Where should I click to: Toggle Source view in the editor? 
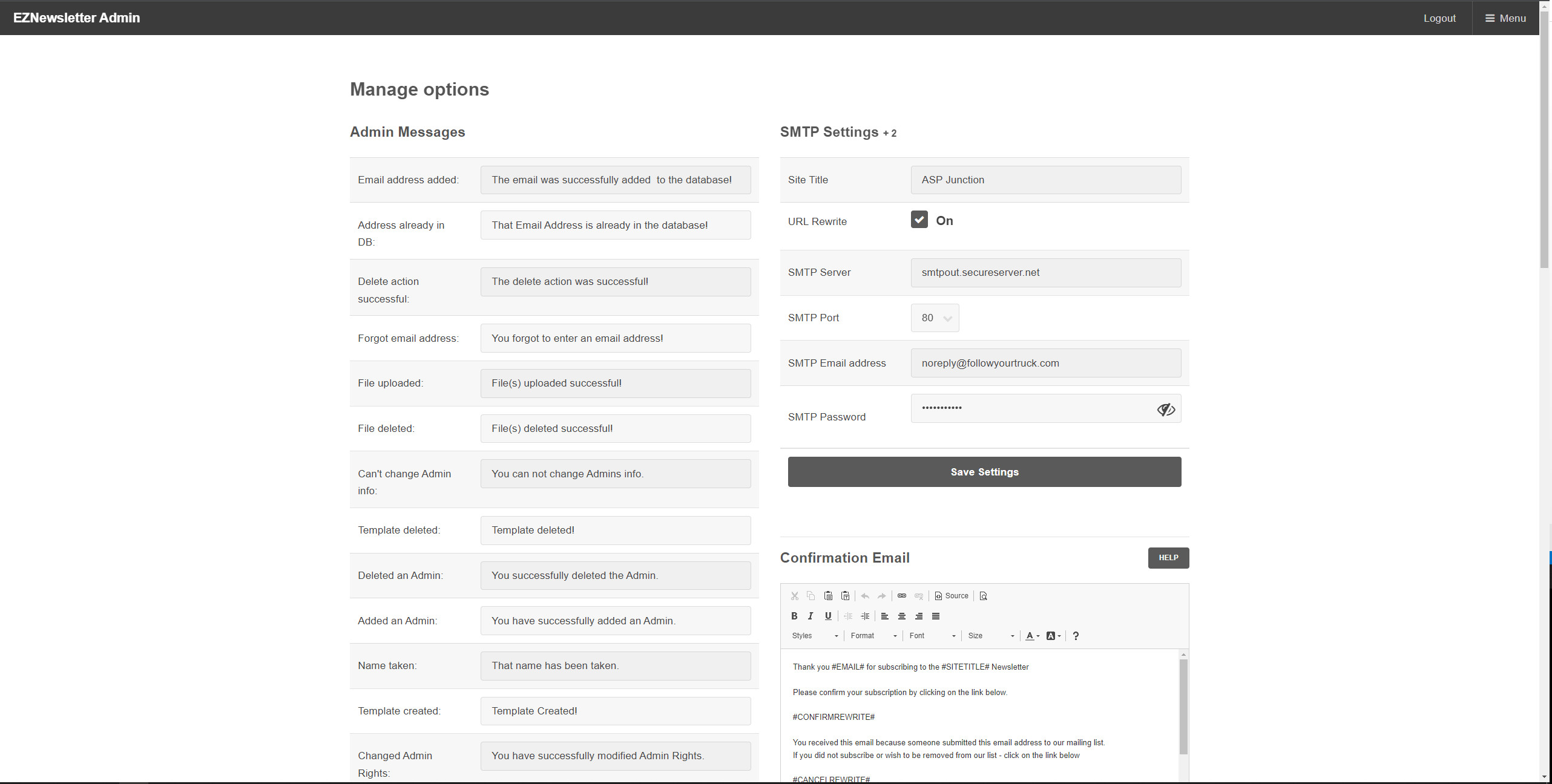(952, 596)
